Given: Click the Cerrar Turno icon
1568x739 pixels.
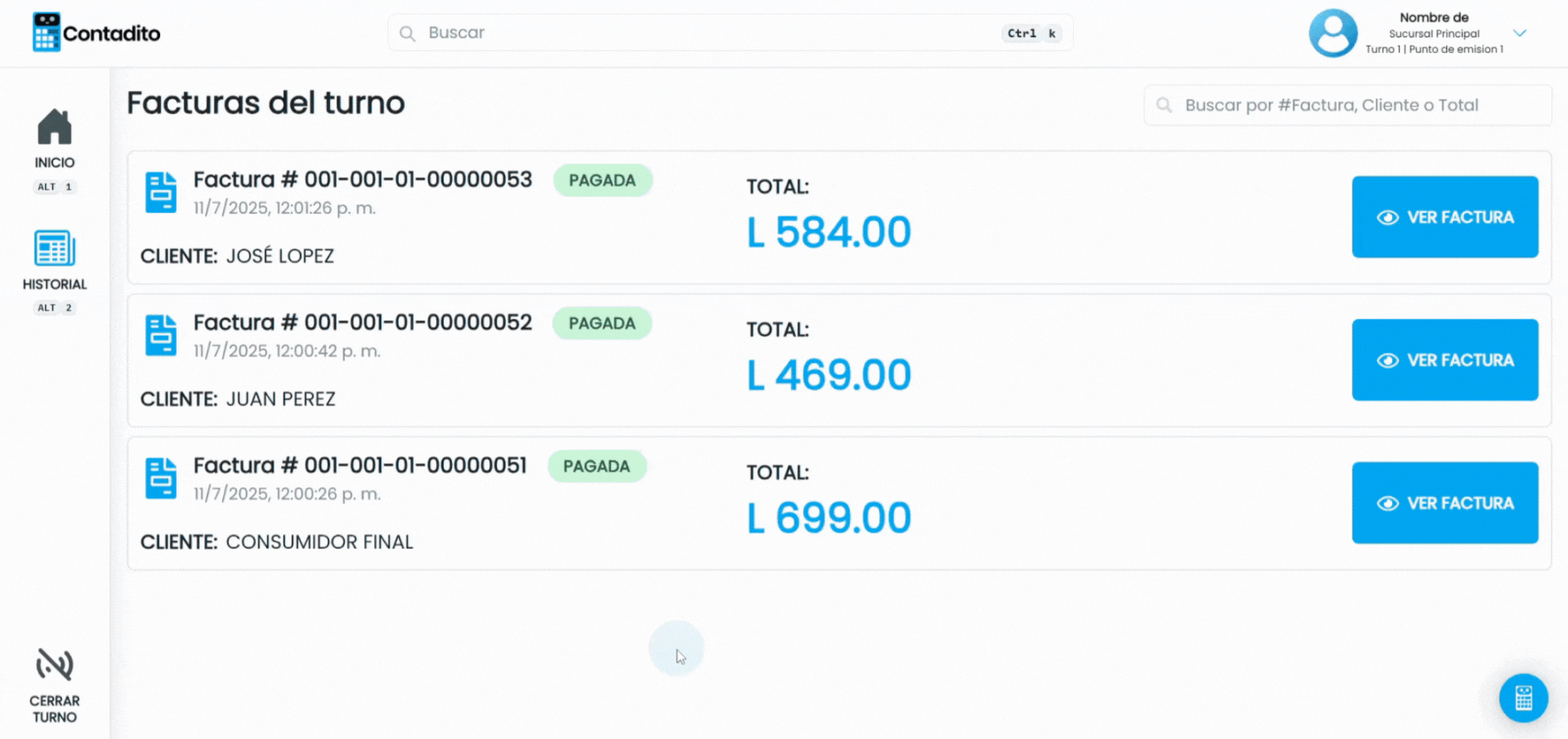Looking at the screenshot, I should coord(55,664).
